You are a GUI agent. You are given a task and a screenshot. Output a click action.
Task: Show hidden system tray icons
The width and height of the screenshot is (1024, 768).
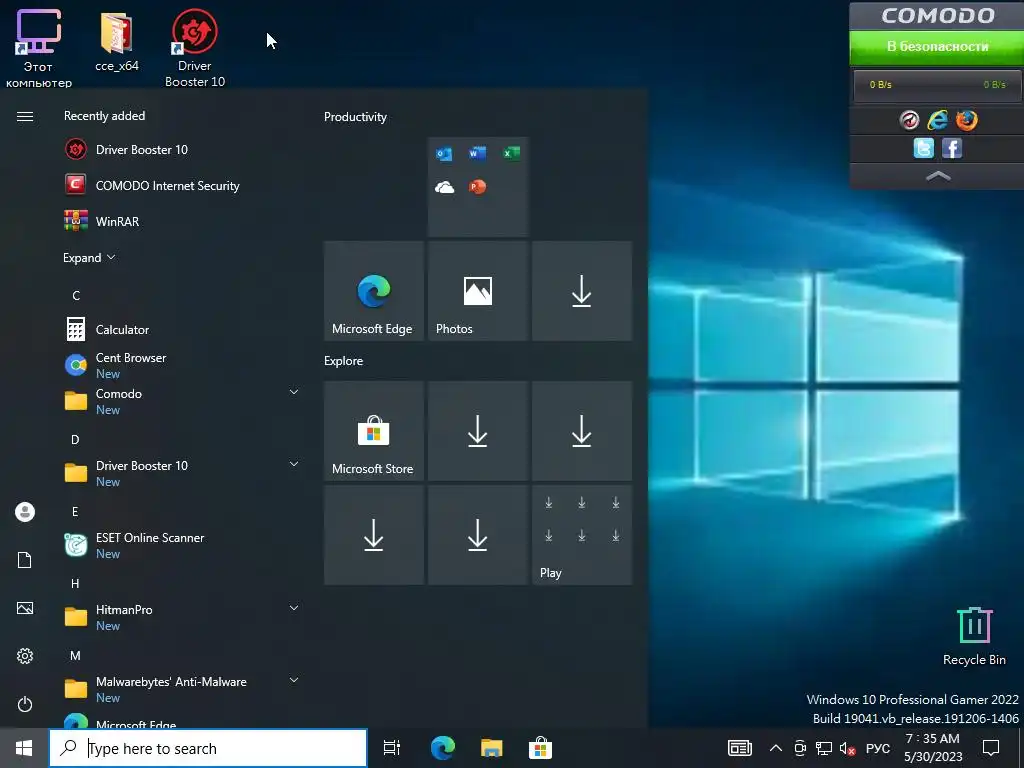(x=775, y=748)
